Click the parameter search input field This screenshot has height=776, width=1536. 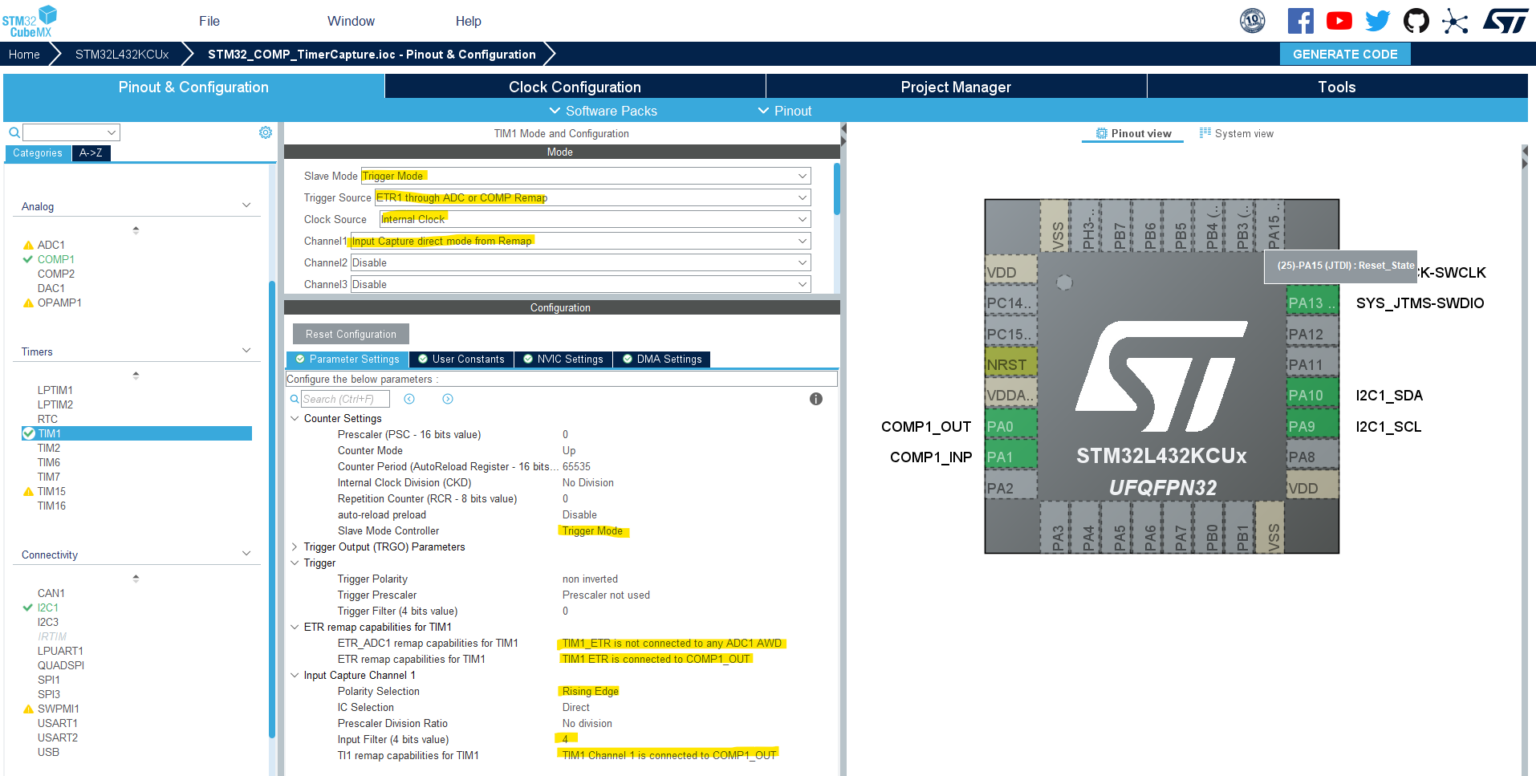tap(345, 399)
